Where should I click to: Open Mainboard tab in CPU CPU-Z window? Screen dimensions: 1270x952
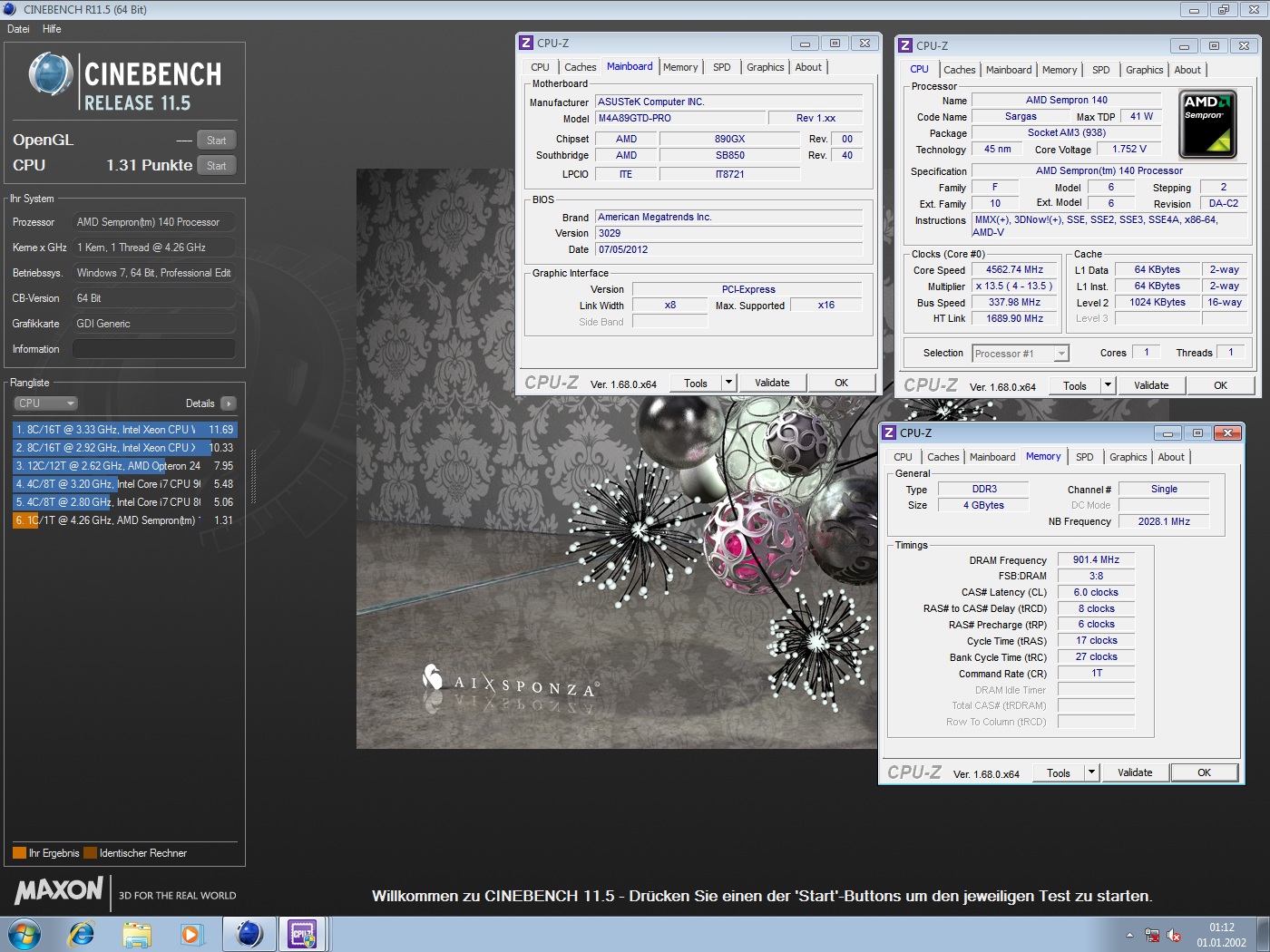coord(1009,70)
